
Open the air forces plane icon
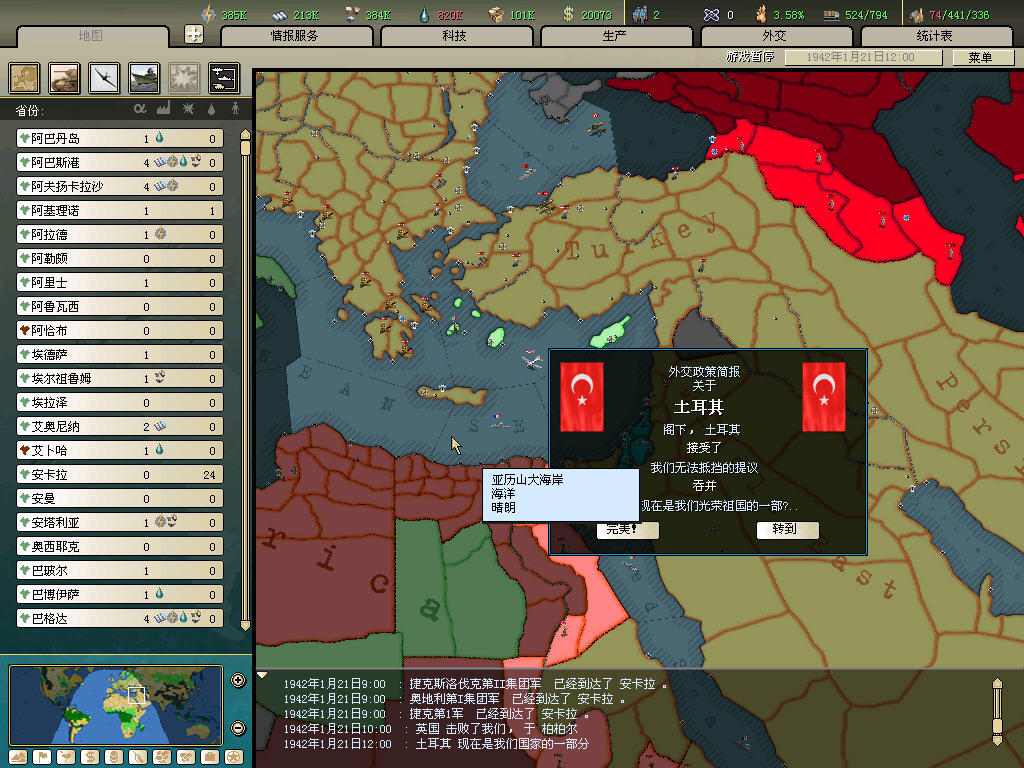tap(104, 78)
